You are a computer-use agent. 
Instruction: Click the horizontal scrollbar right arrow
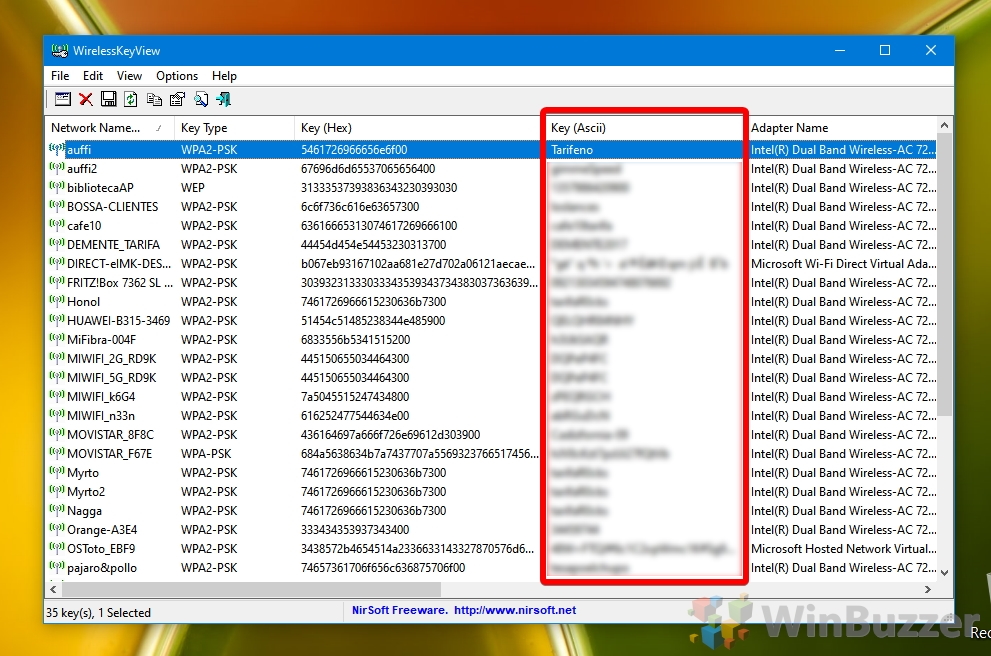click(928, 589)
